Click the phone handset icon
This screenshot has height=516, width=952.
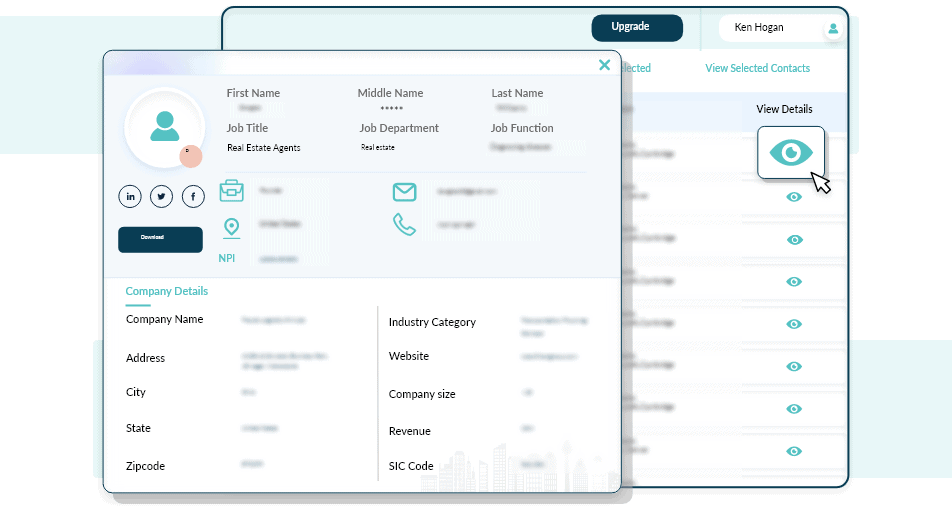coord(404,224)
